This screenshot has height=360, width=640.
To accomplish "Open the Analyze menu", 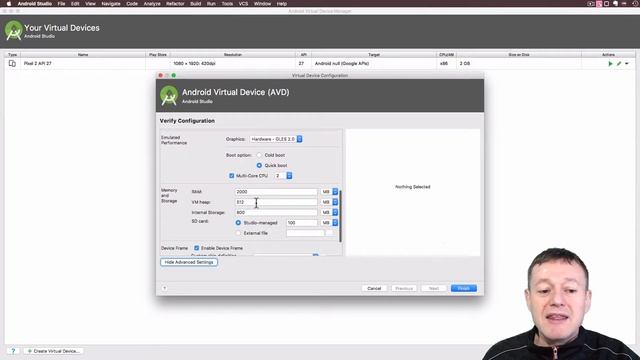I will (x=152, y=4).
